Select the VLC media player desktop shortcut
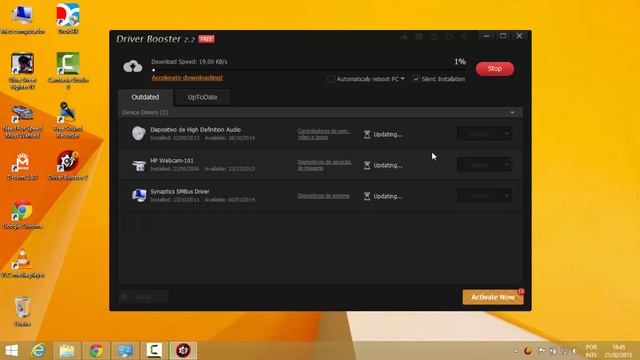640x360 pixels. tap(23, 264)
